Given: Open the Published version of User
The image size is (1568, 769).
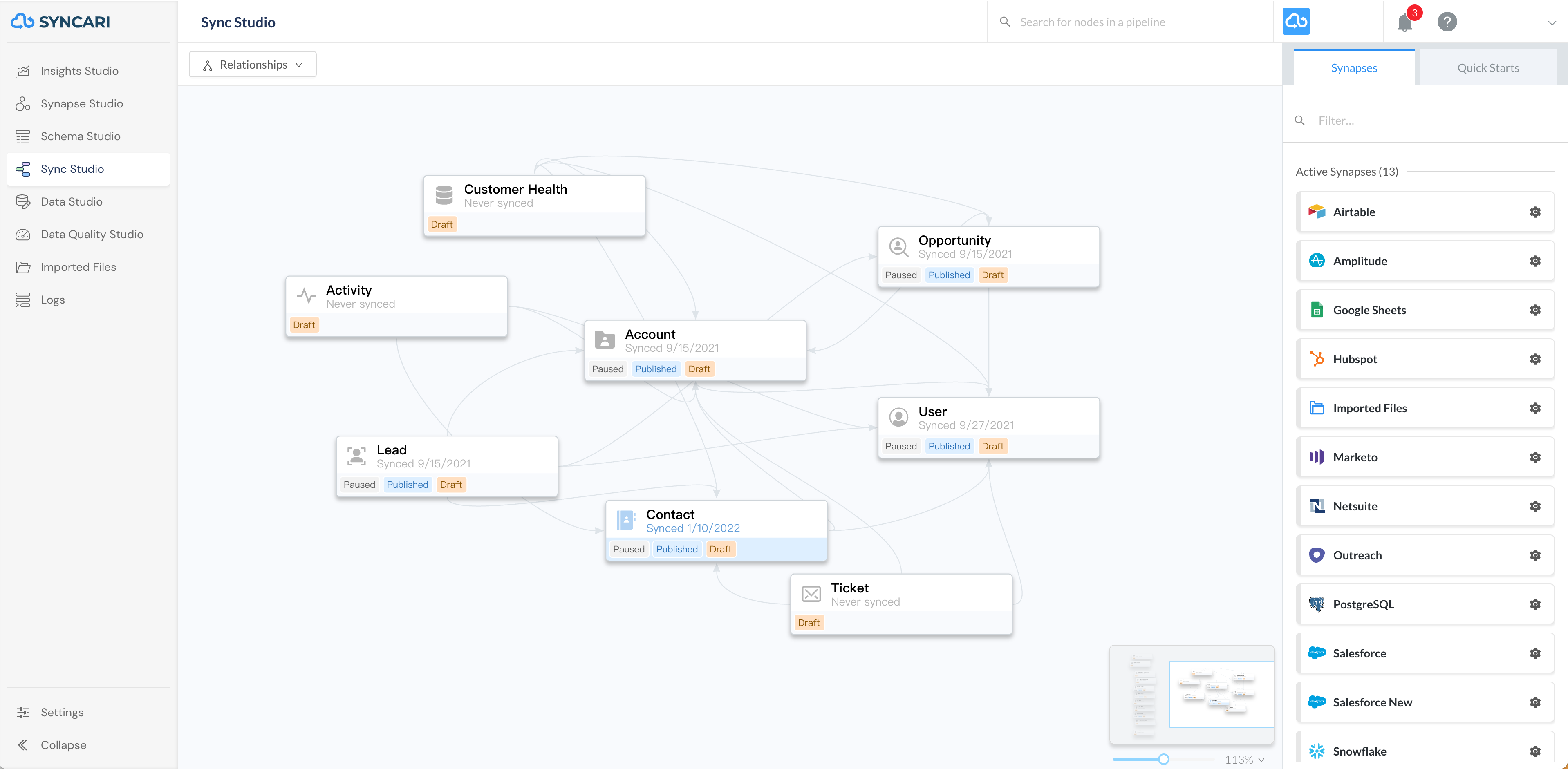Looking at the screenshot, I should (949, 447).
